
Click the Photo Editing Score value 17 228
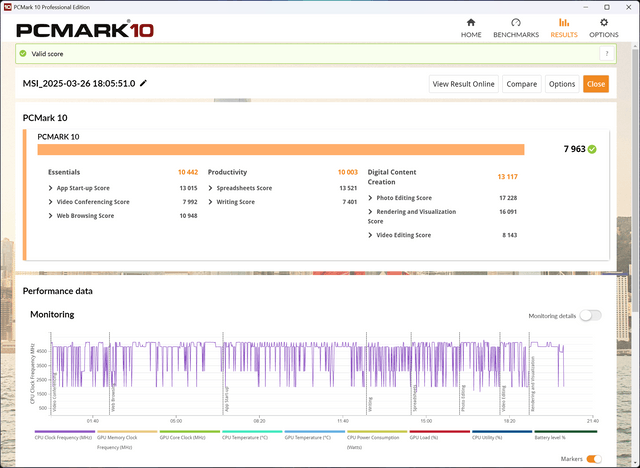(508, 198)
